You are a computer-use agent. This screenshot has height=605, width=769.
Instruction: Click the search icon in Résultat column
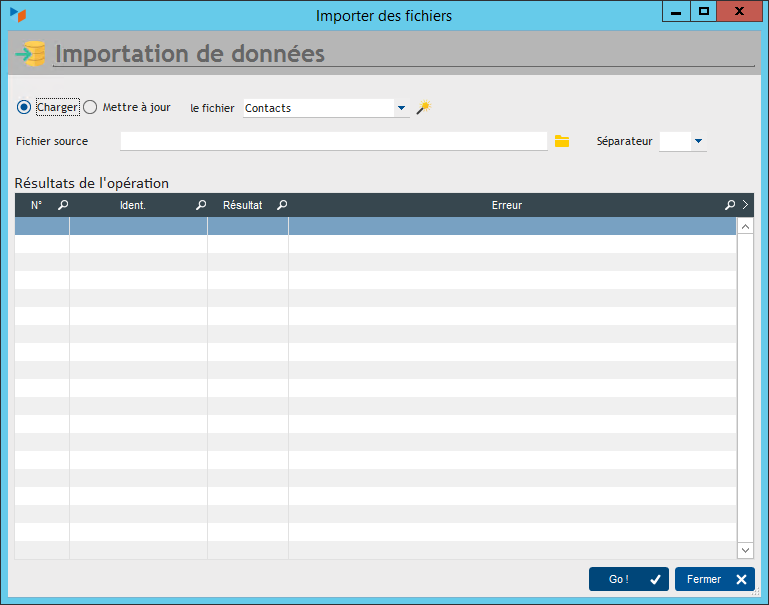pyautogui.click(x=282, y=205)
